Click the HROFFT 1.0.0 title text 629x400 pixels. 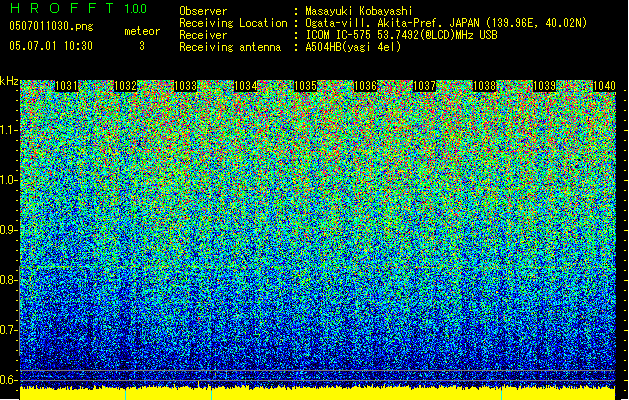point(79,8)
